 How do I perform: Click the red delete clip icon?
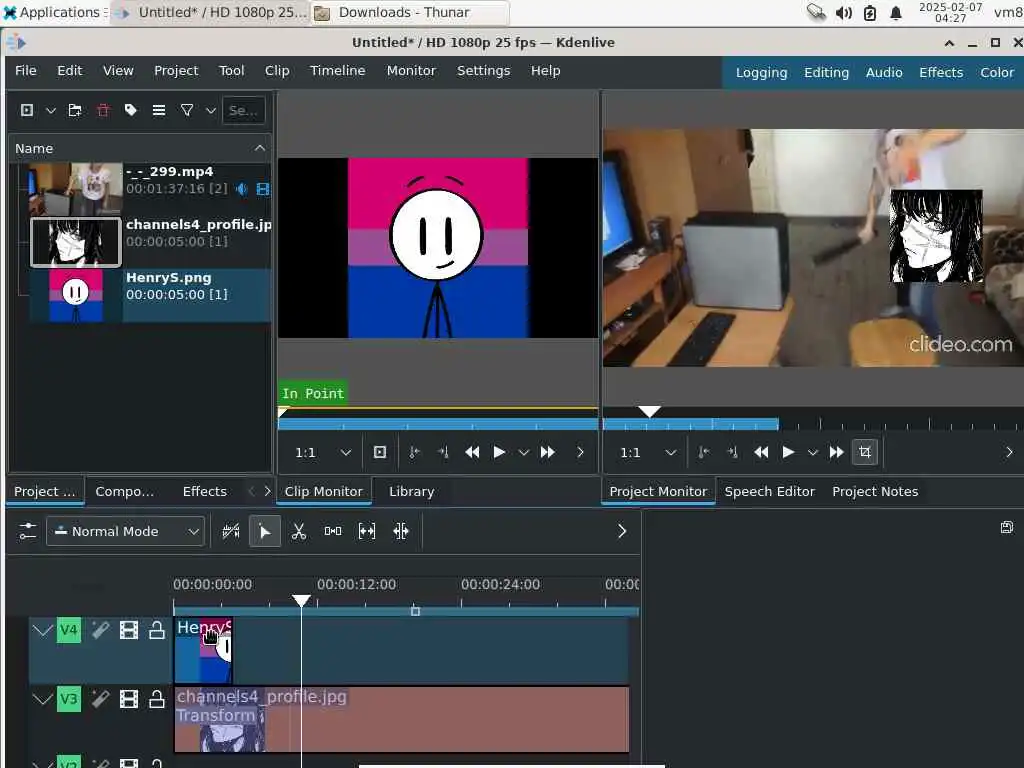click(x=103, y=110)
